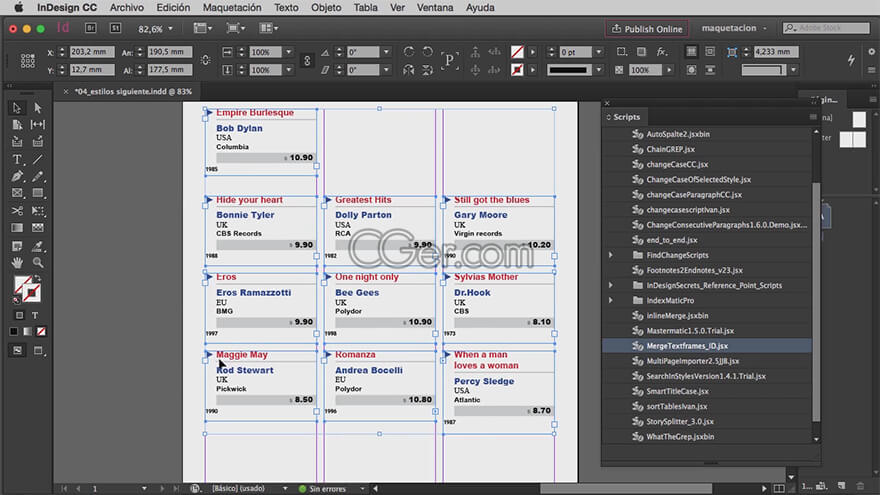Viewport: 880px width, 495px height.
Task: Toggle formatting affects text button
Action: 35,315
